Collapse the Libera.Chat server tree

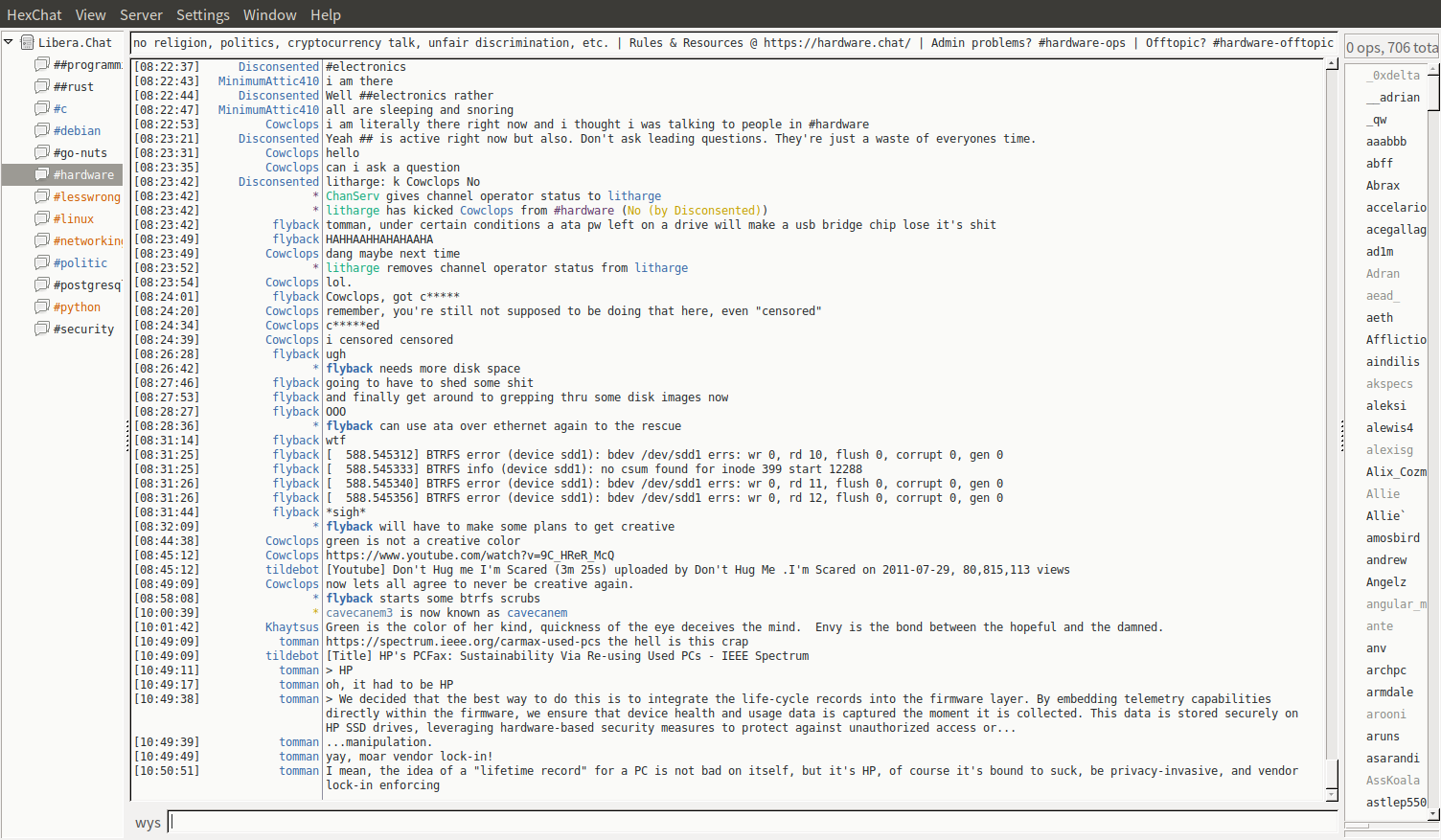click(9, 42)
